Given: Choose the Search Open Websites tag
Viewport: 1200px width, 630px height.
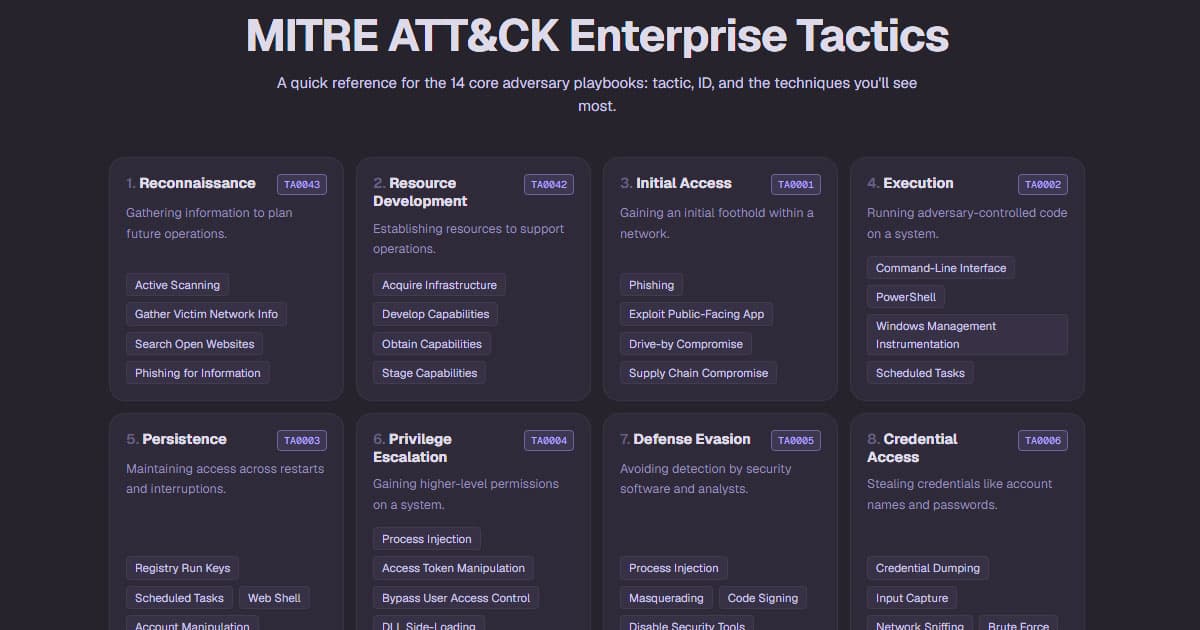Looking at the screenshot, I should coord(194,344).
